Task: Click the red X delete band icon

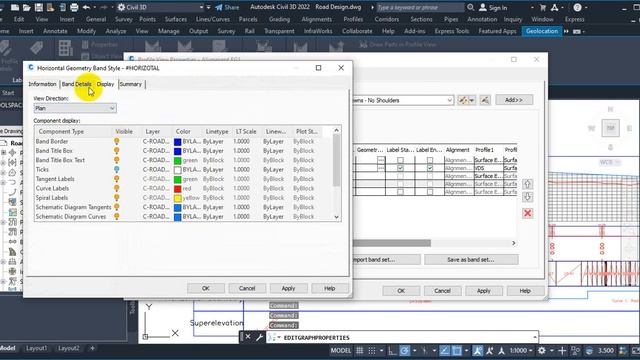Action: (527, 213)
